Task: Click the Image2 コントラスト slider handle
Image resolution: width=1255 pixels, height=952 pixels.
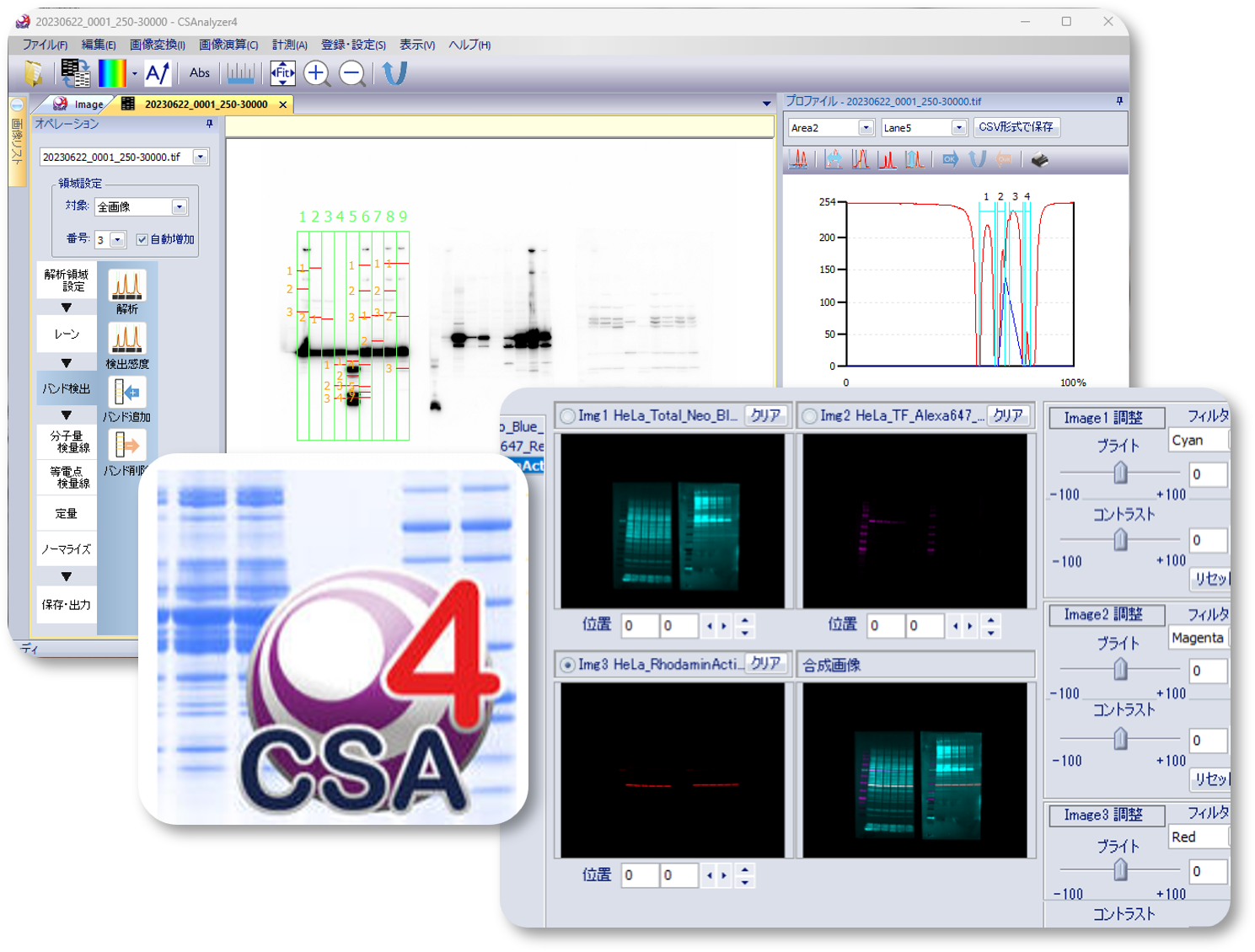Action: point(1120,739)
